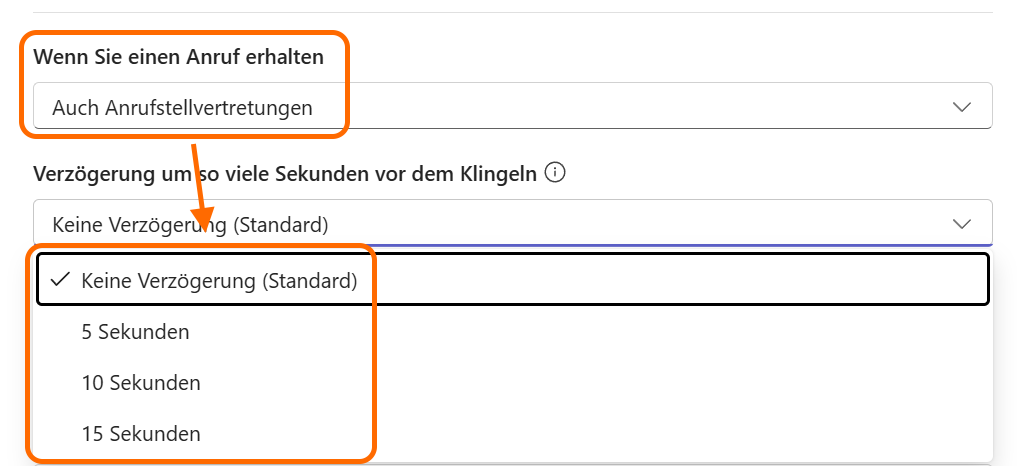Click the Wenn Sie einen Anruf erhalten label
The height and width of the screenshot is (466, 1017).
(179, 57)
